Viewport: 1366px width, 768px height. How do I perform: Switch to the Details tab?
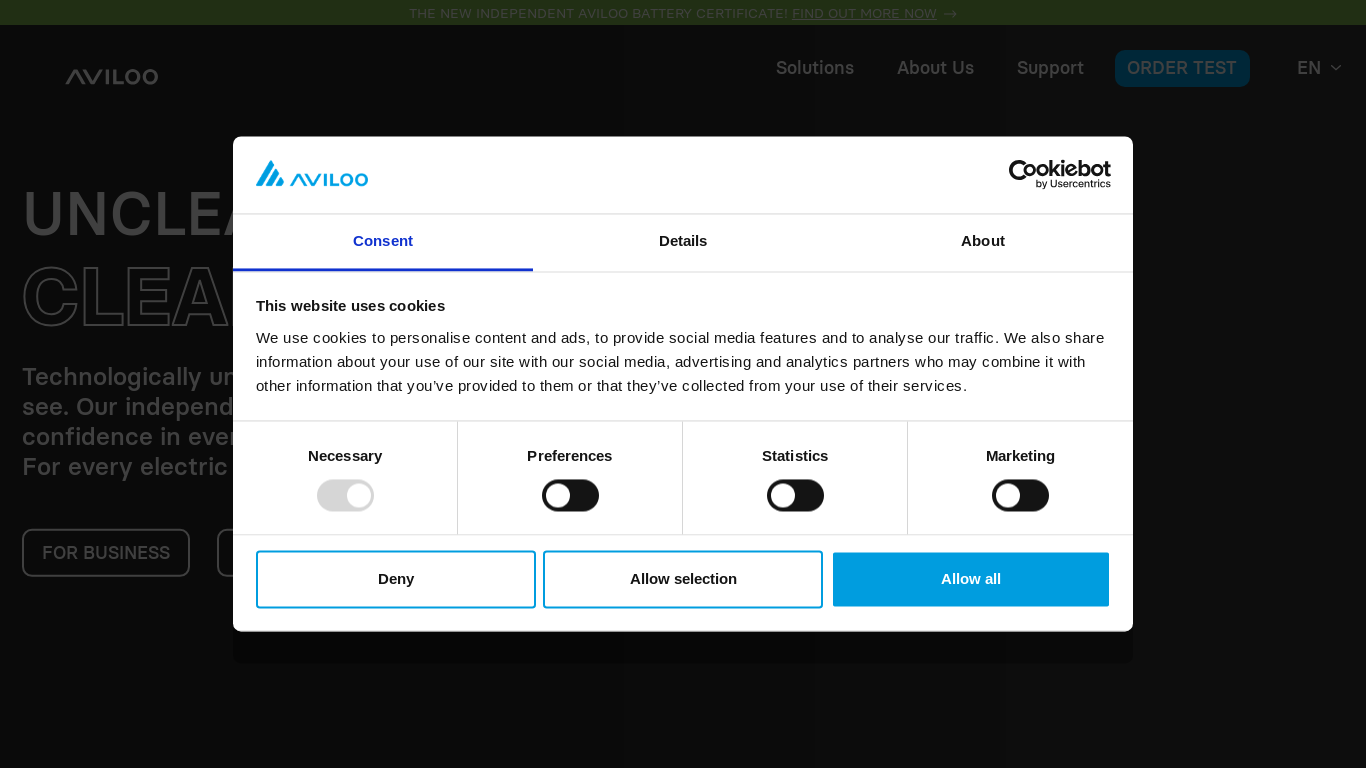pos(683,241)
